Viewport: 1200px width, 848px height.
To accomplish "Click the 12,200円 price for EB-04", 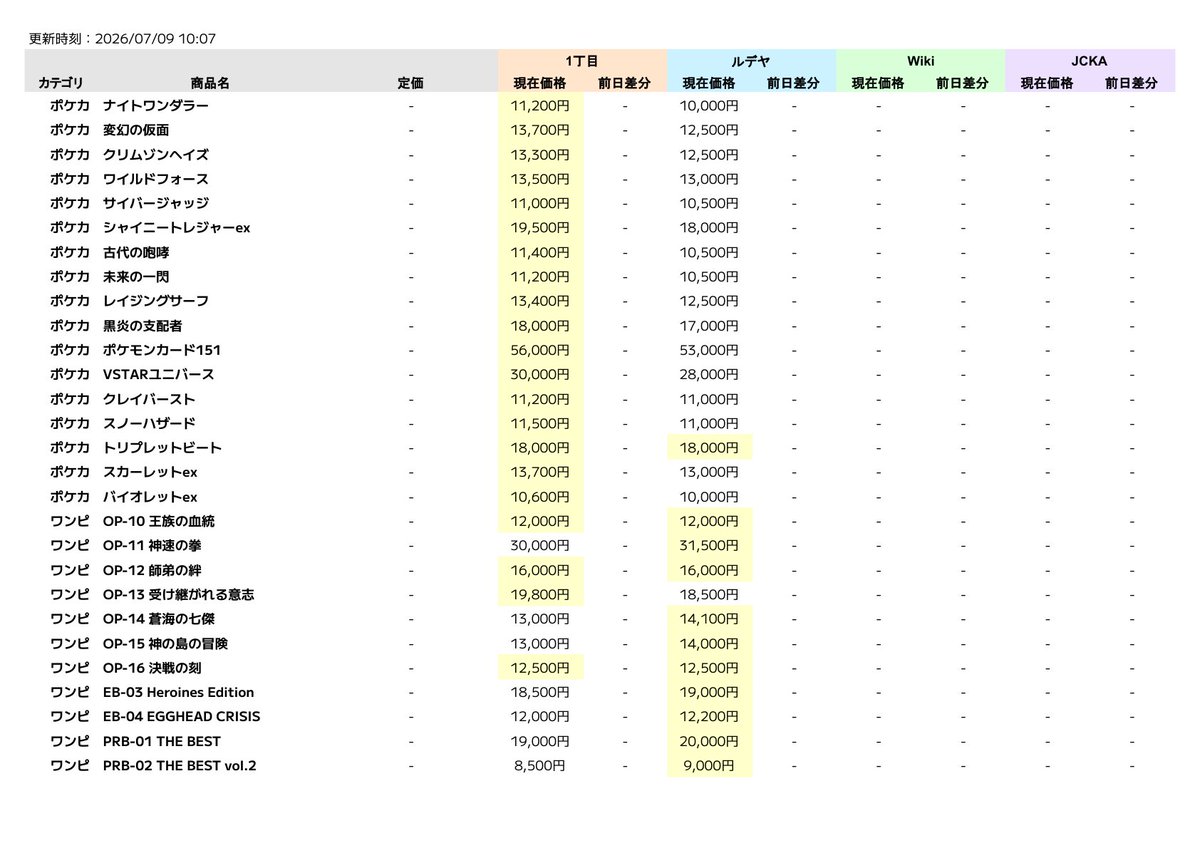I will (710, 716).
